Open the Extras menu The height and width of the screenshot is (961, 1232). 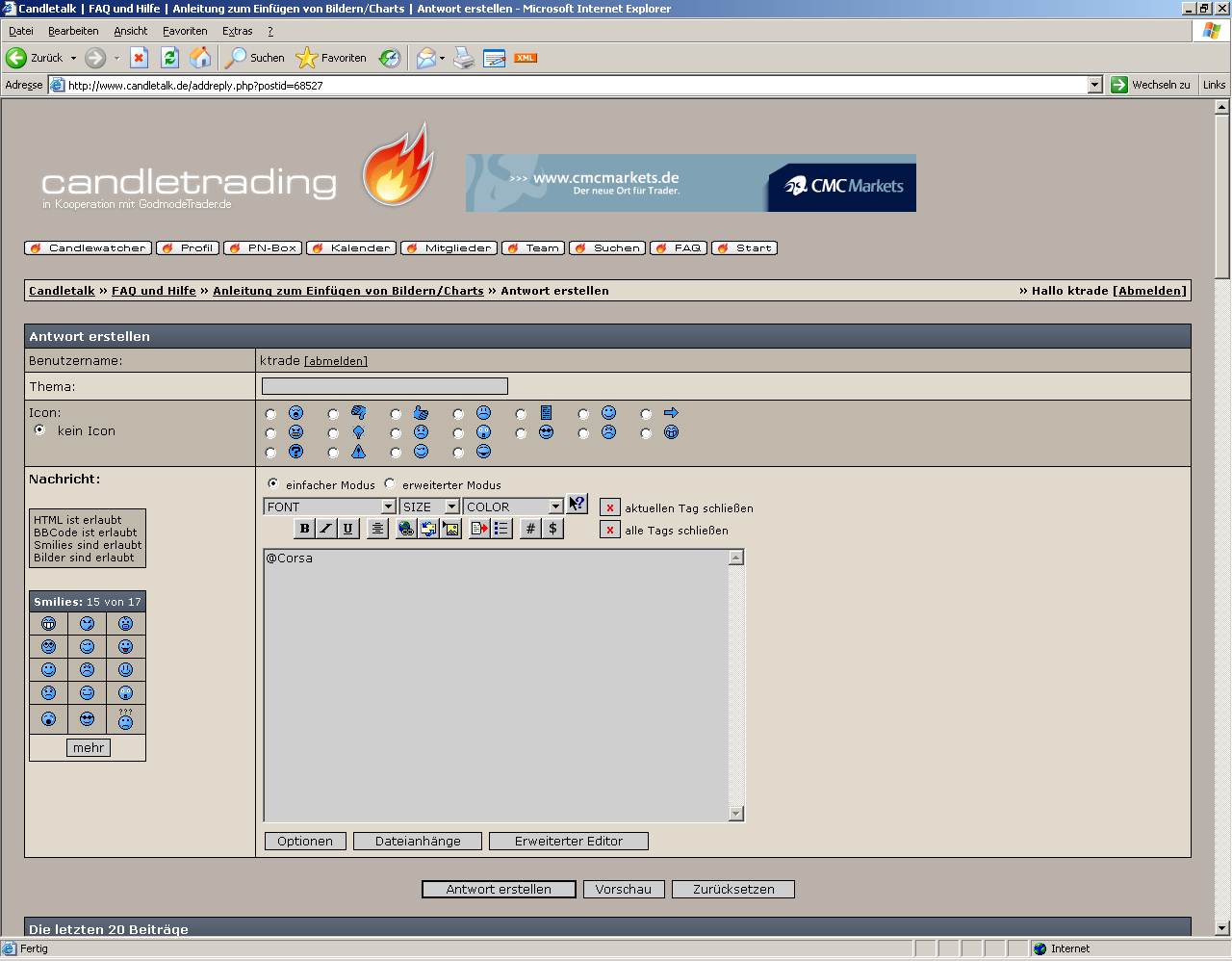[x=237, y=31]
